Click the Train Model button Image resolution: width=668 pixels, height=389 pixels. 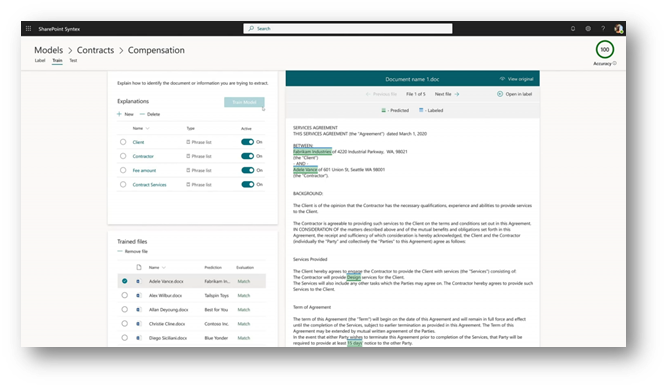(244, 102)
